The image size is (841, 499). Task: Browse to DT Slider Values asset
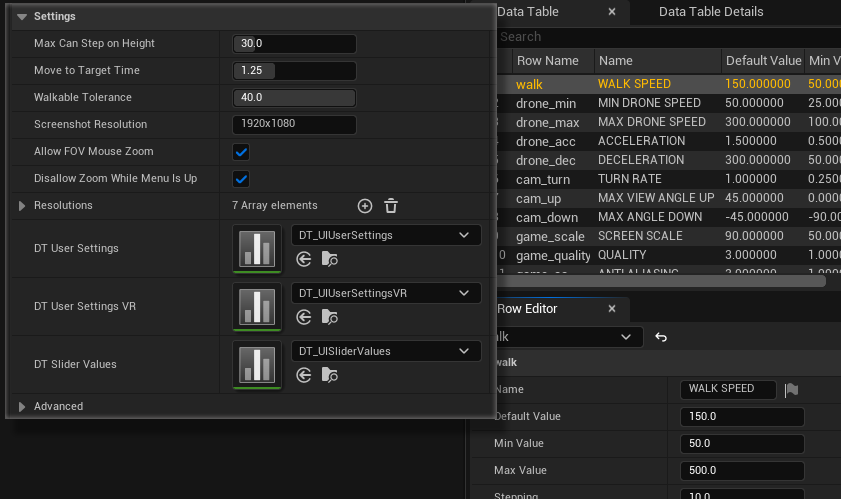click(x=329, y=375)
